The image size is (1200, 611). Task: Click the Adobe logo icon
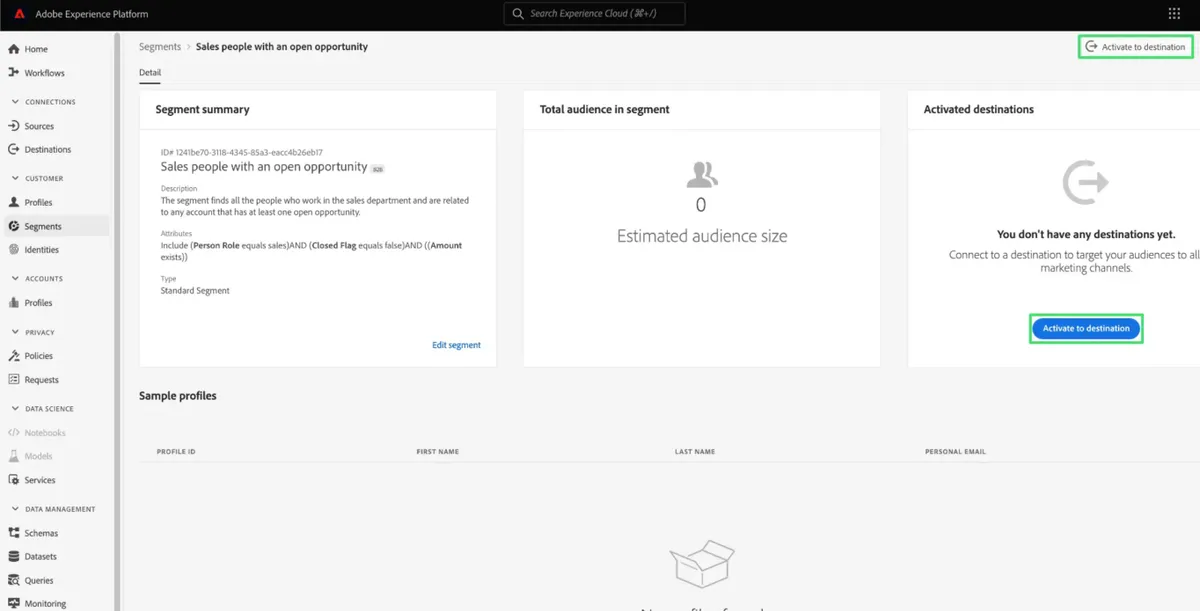pos(19,14)
